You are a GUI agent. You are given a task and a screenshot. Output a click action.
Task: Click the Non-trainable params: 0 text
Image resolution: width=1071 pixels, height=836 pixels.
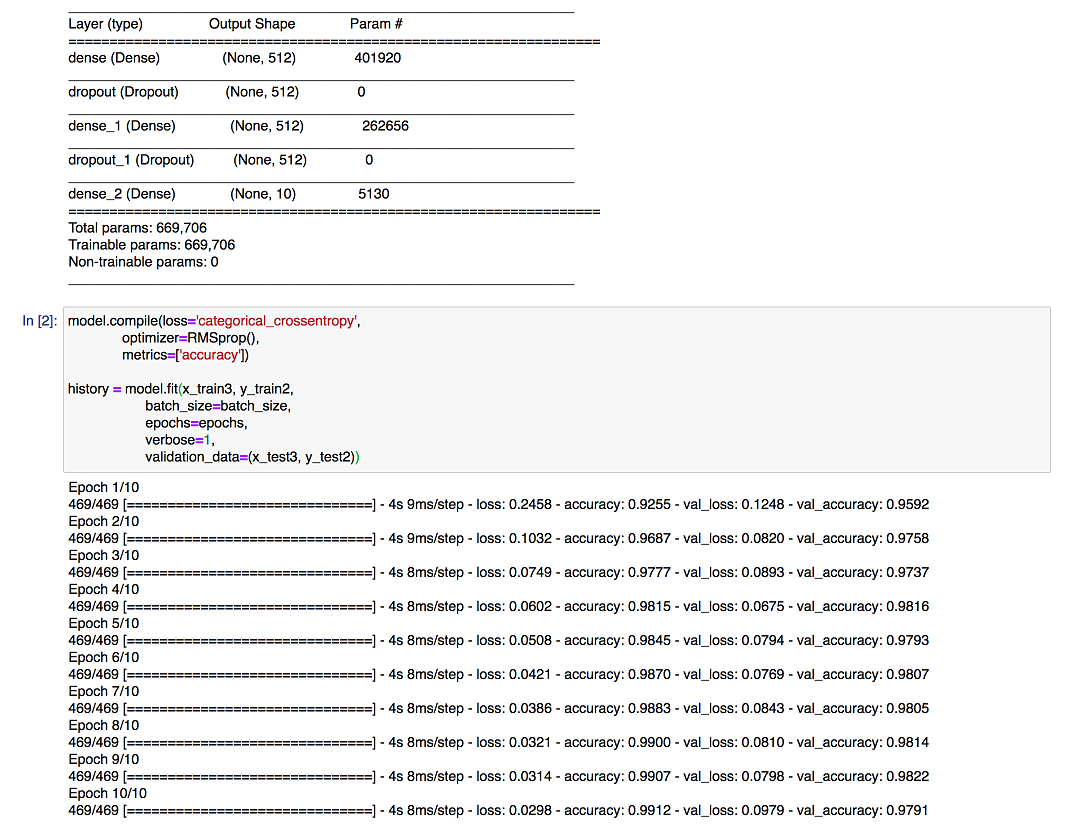tap(143, 262)
